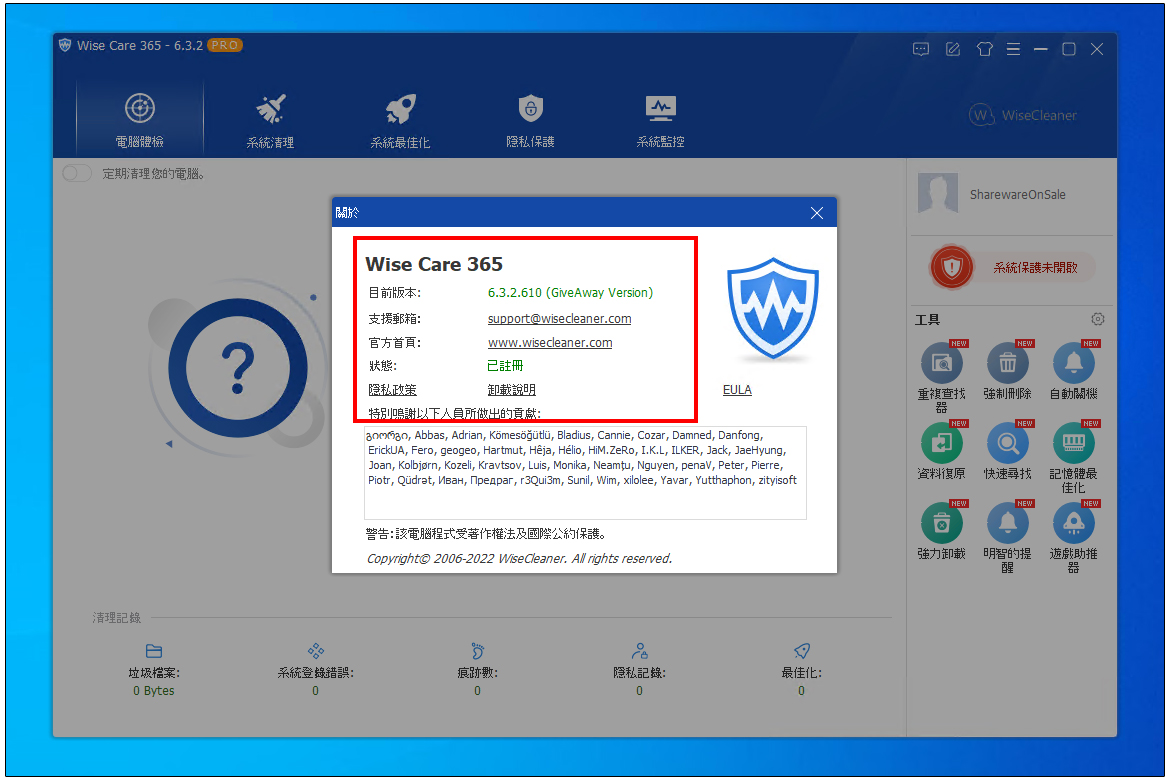Click the red shield protection icon
The image size is (1170, 780).
951,267
